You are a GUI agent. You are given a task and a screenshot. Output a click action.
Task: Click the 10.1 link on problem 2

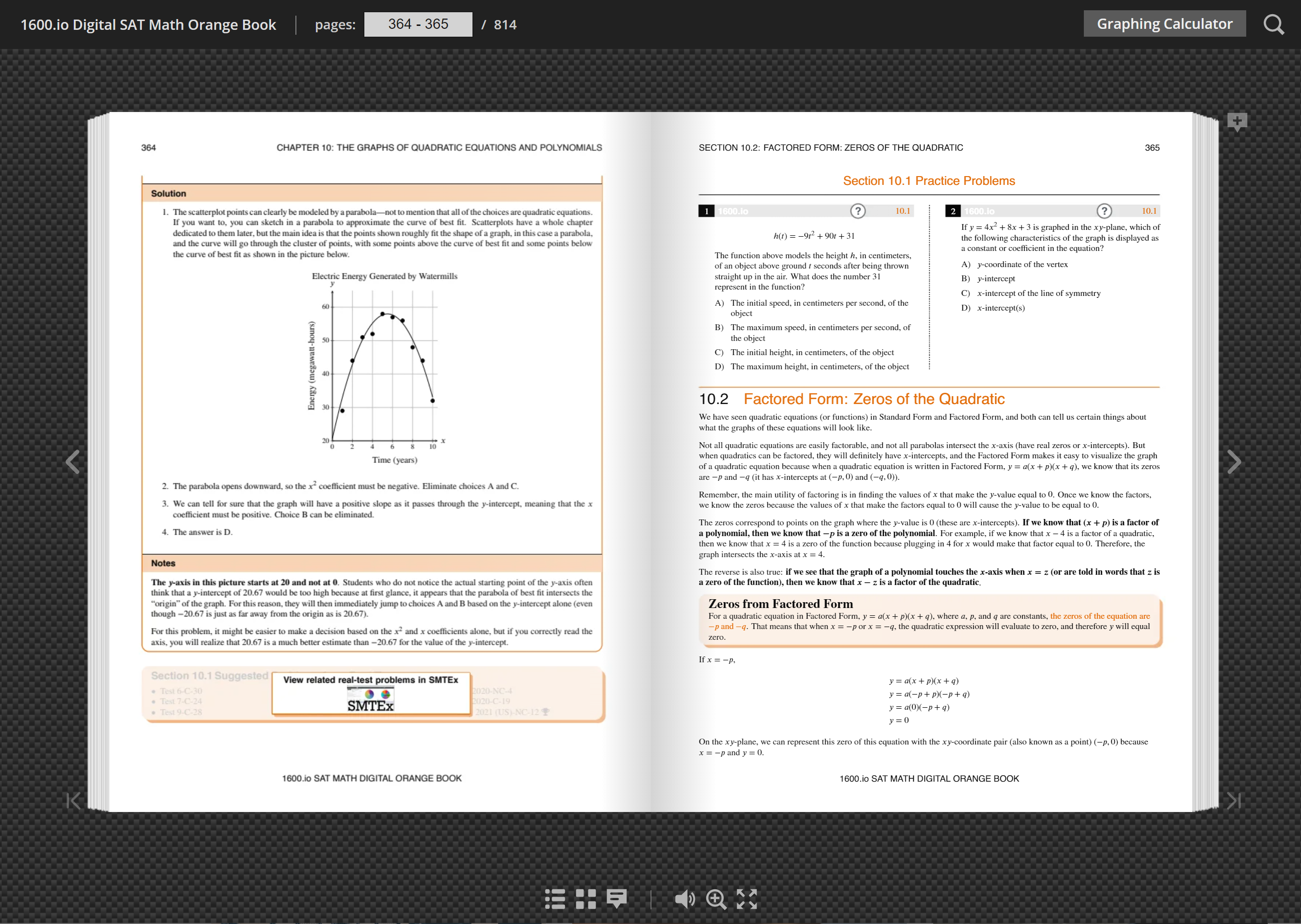click(1148, 211)
